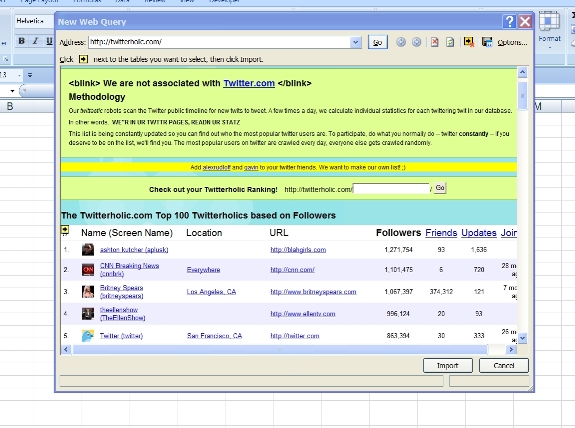The width and height of the screenshot is (575, 428).
Task: Click the 374,312 friends value
Action: coord(441,292)
